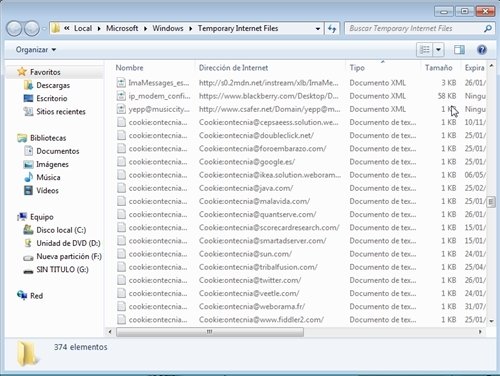Click the Forward navigation arrow button
The height and width of the screenshot is (376, 500).
[x=32, y=29]
